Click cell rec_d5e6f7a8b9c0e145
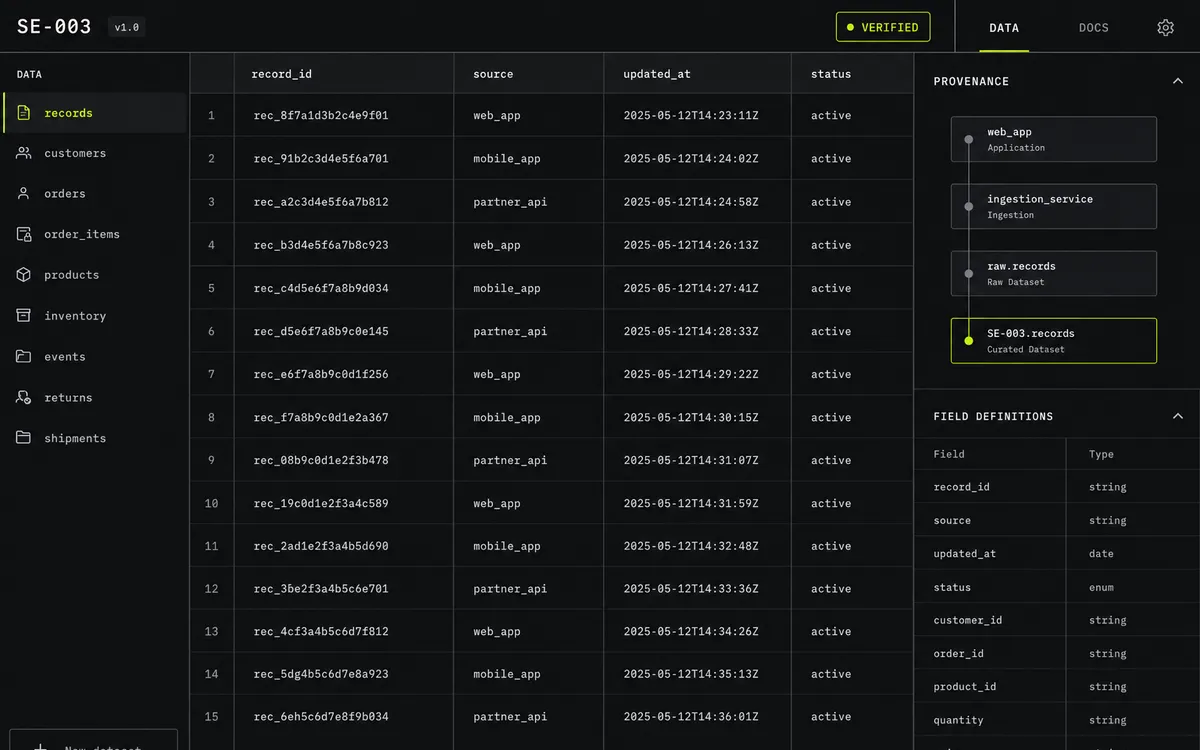This screenshot has width=1200, height=750. tap(321, 331)
